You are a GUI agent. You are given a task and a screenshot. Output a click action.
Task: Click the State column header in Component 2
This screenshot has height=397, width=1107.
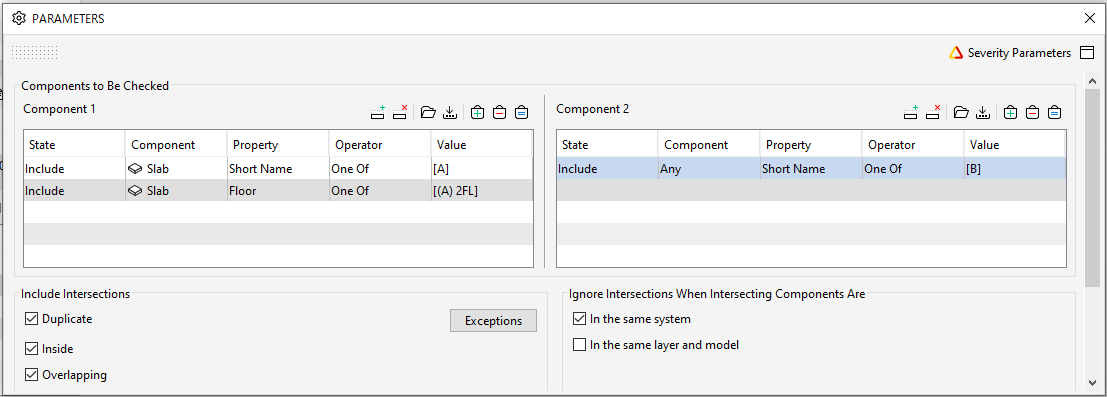(607, 144)
